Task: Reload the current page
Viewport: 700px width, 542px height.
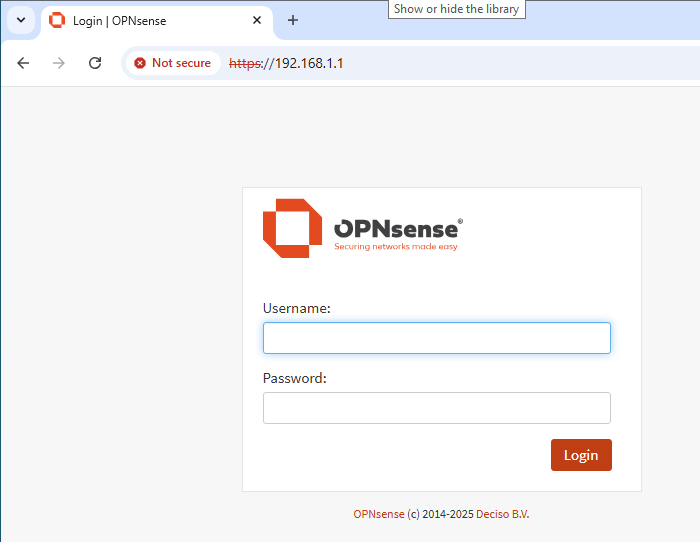Action: pos(95,63)
